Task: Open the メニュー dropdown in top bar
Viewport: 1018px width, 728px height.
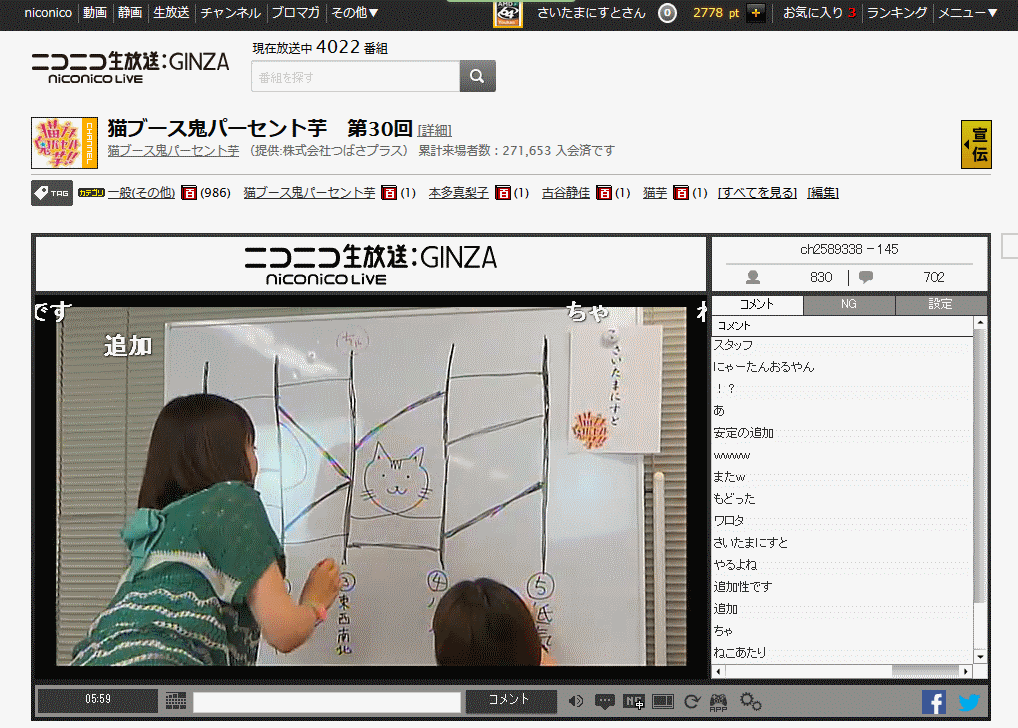Action: 967,13
